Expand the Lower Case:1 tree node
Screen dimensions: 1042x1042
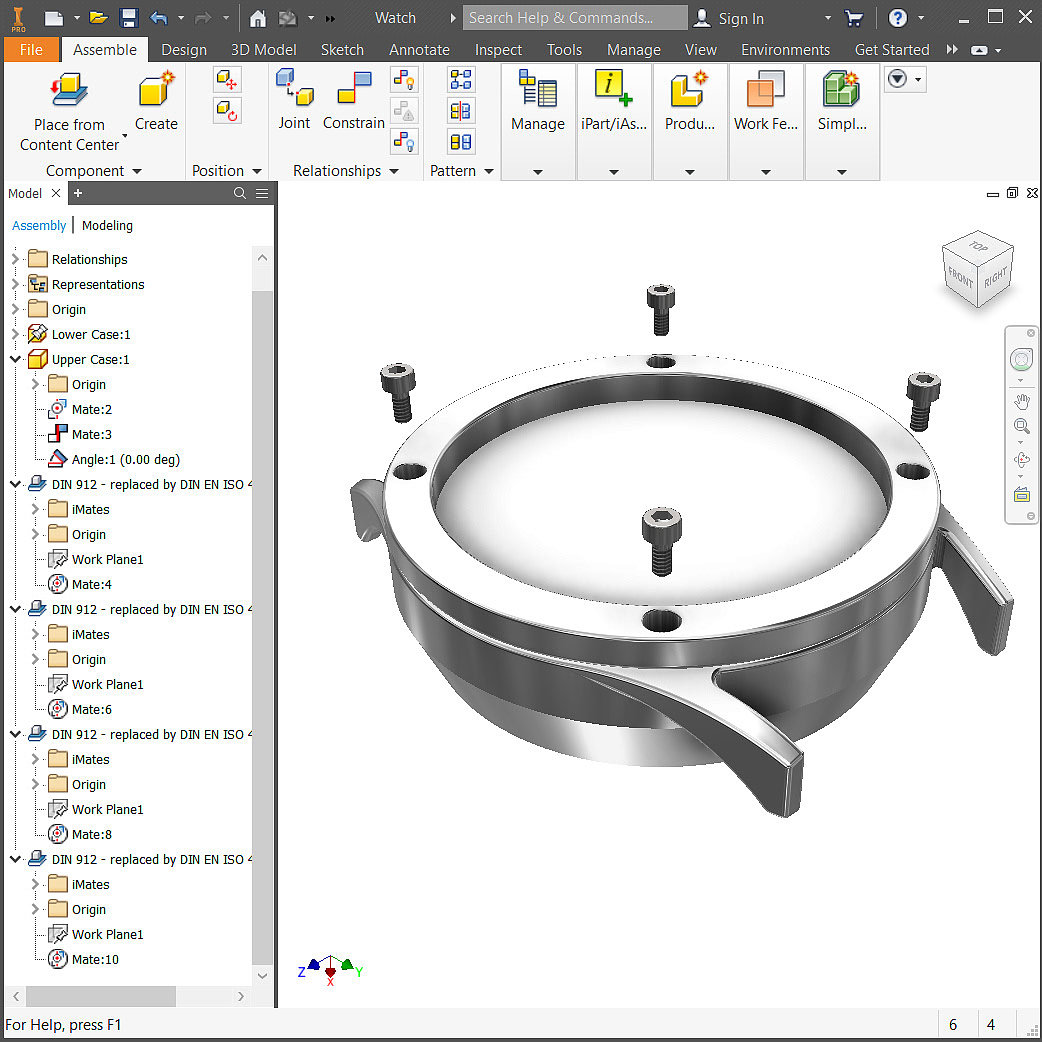(15, 334)
